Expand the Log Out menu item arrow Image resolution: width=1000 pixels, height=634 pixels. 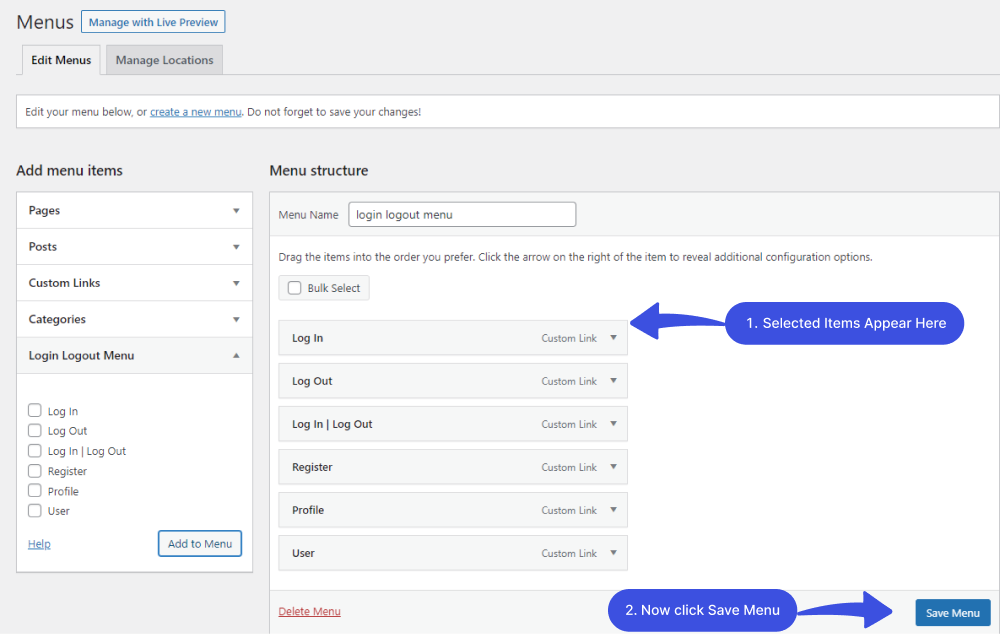(x=614, y=381)
